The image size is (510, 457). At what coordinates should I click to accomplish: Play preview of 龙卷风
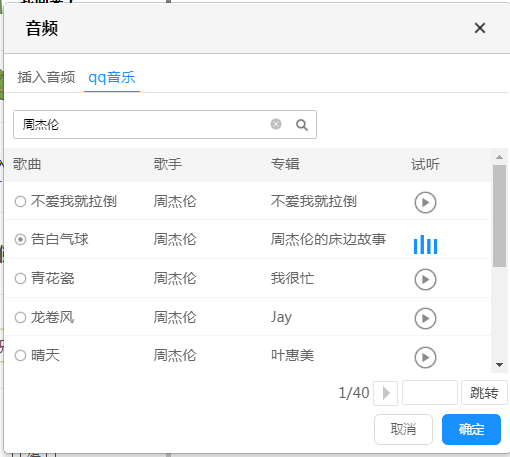(425, 318)
